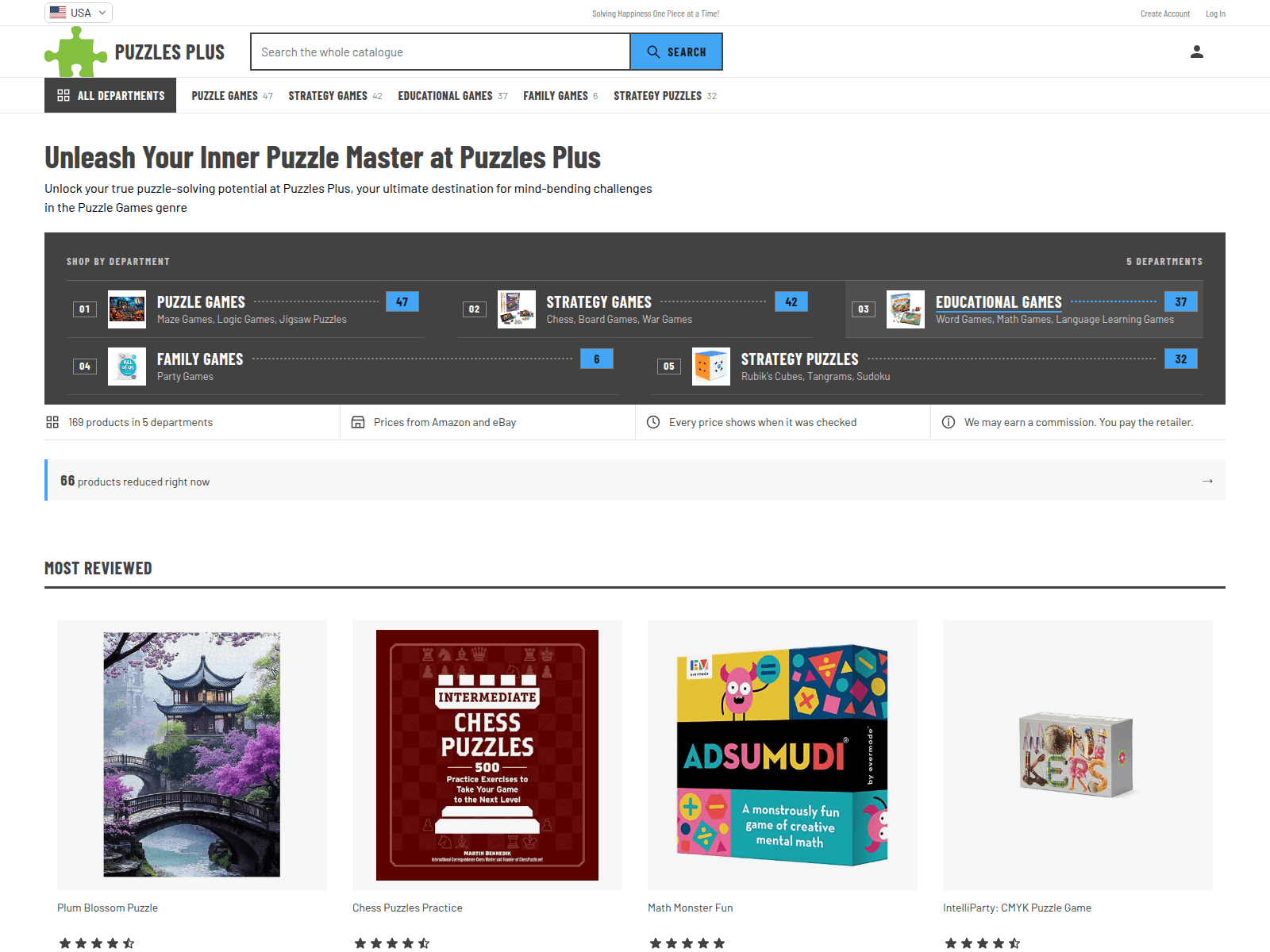1270x952 pixels.
Task: Click the info icon beside commission note
Action: point(949,422)
